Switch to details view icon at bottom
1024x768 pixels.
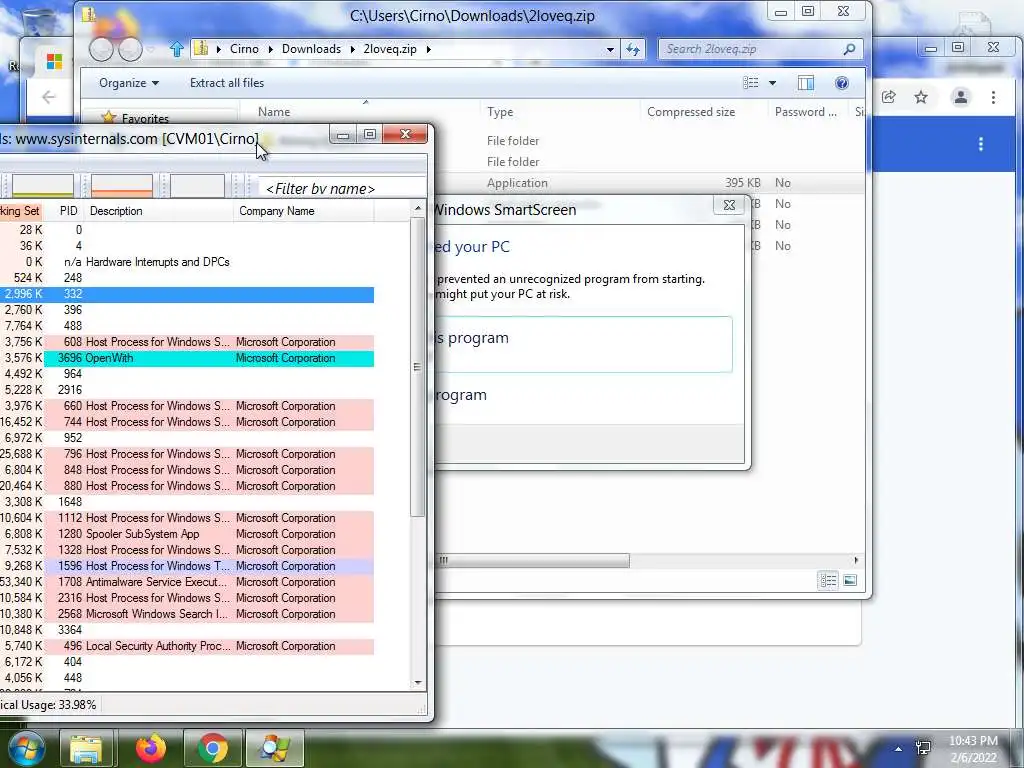pyautogui.click(x=828, y=580)
